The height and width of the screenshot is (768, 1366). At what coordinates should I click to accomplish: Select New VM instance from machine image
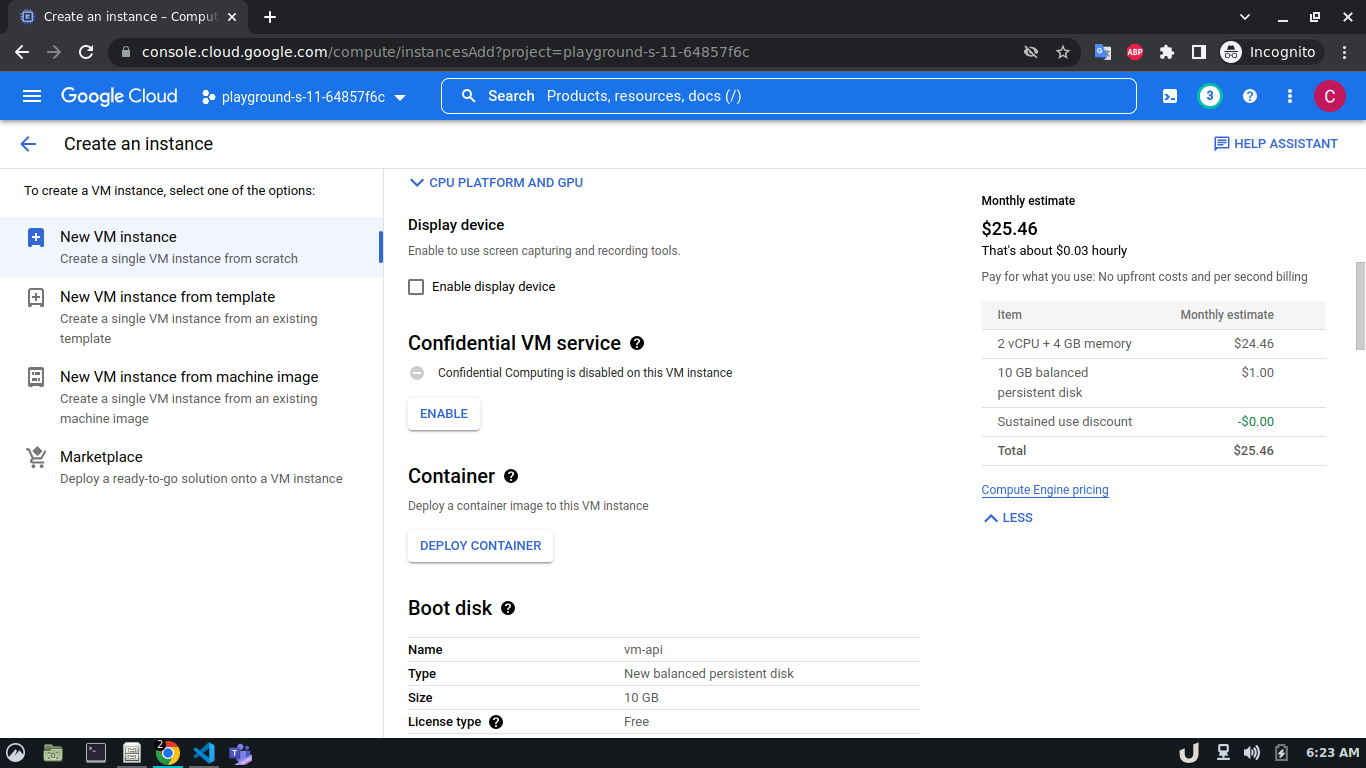click(x=191, y=397)
